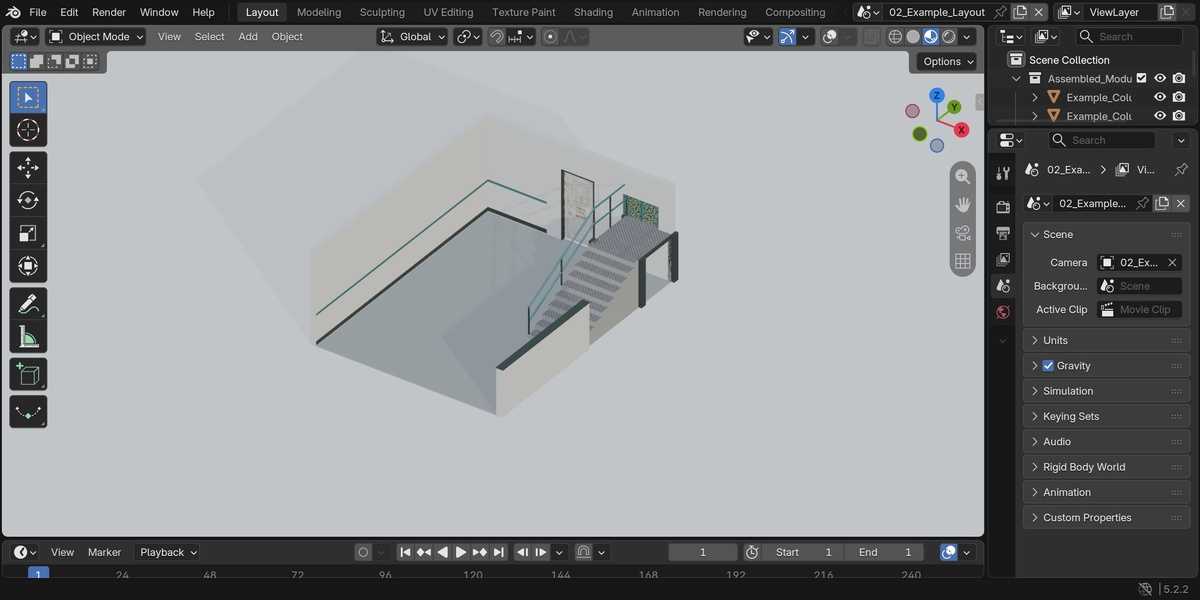Toggle viewport gizmos display

click(x=787, y=36)
